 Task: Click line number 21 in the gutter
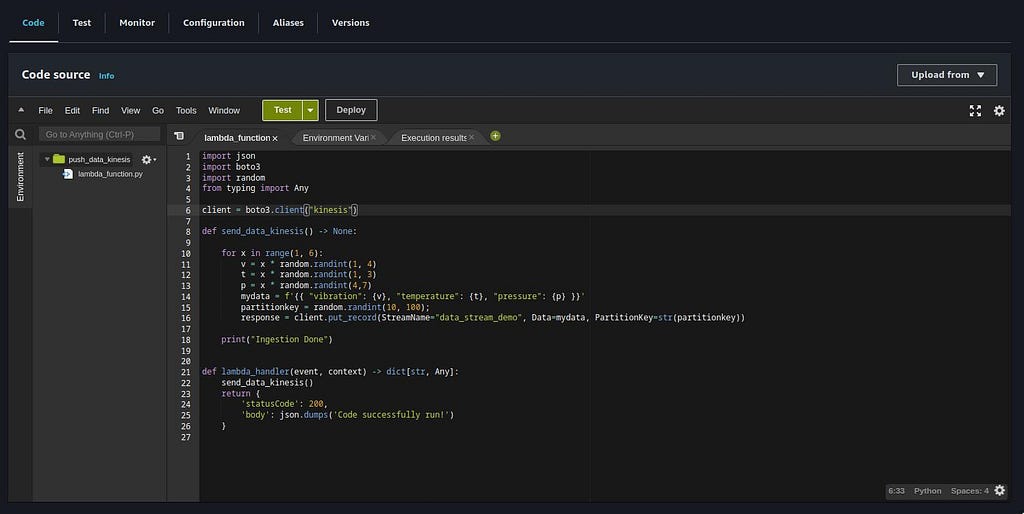tap(186, 372)
